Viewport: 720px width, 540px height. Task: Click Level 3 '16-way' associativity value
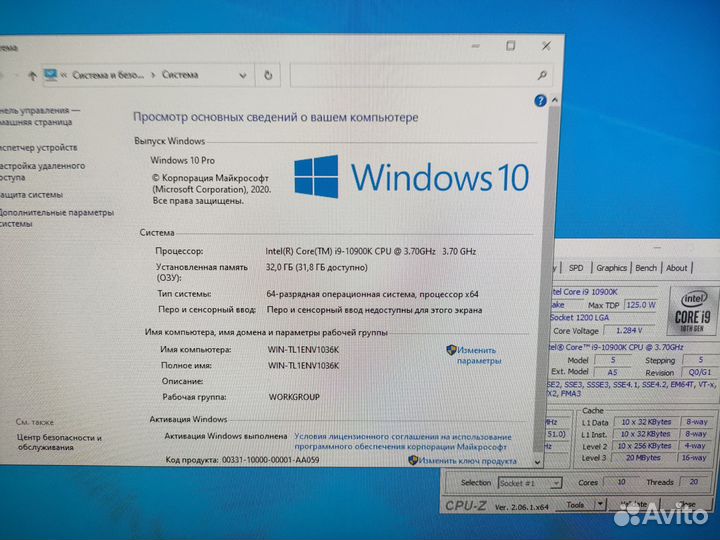(x=694, y=457)
